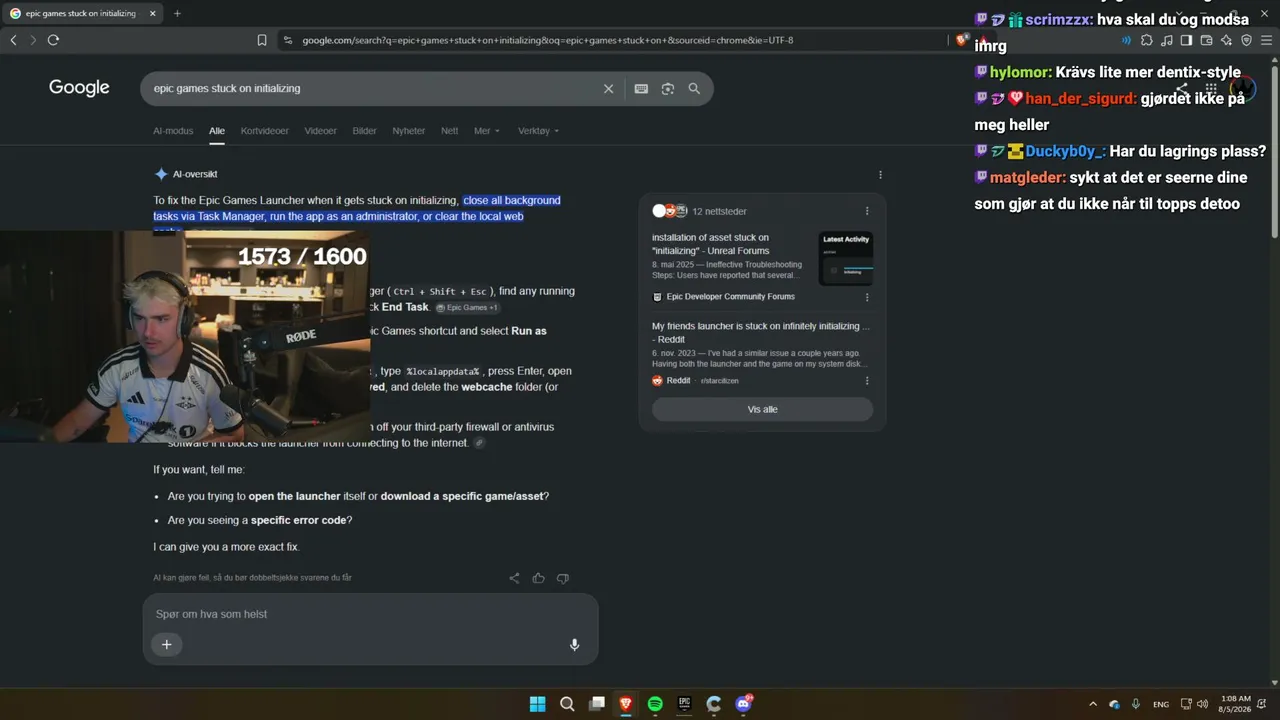1280x720 pixels.
Task: Reload the current Google page
Action: click(53, 40)
